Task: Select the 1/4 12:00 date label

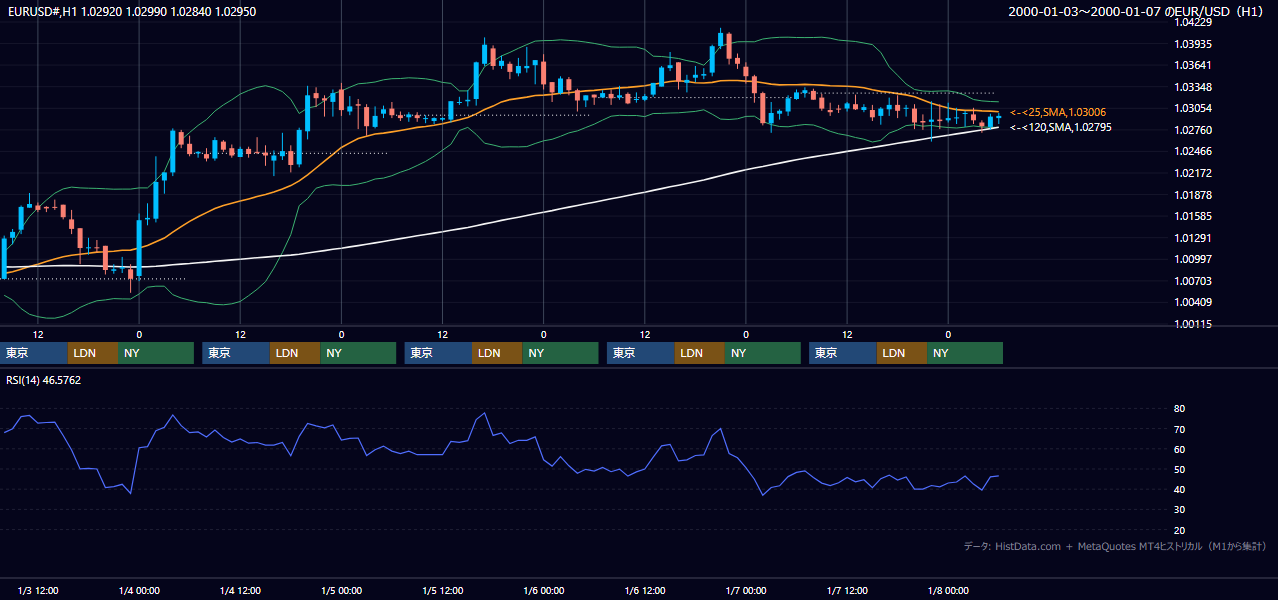Action: (x=240, y=591)
